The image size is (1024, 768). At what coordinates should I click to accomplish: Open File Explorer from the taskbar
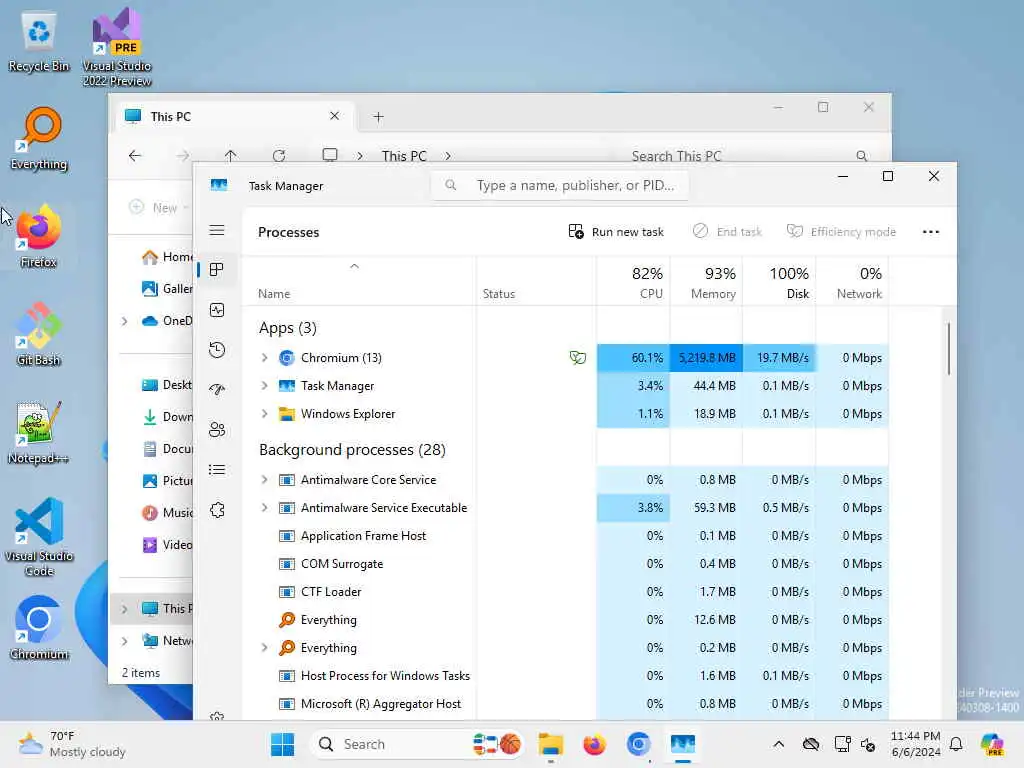551,744
